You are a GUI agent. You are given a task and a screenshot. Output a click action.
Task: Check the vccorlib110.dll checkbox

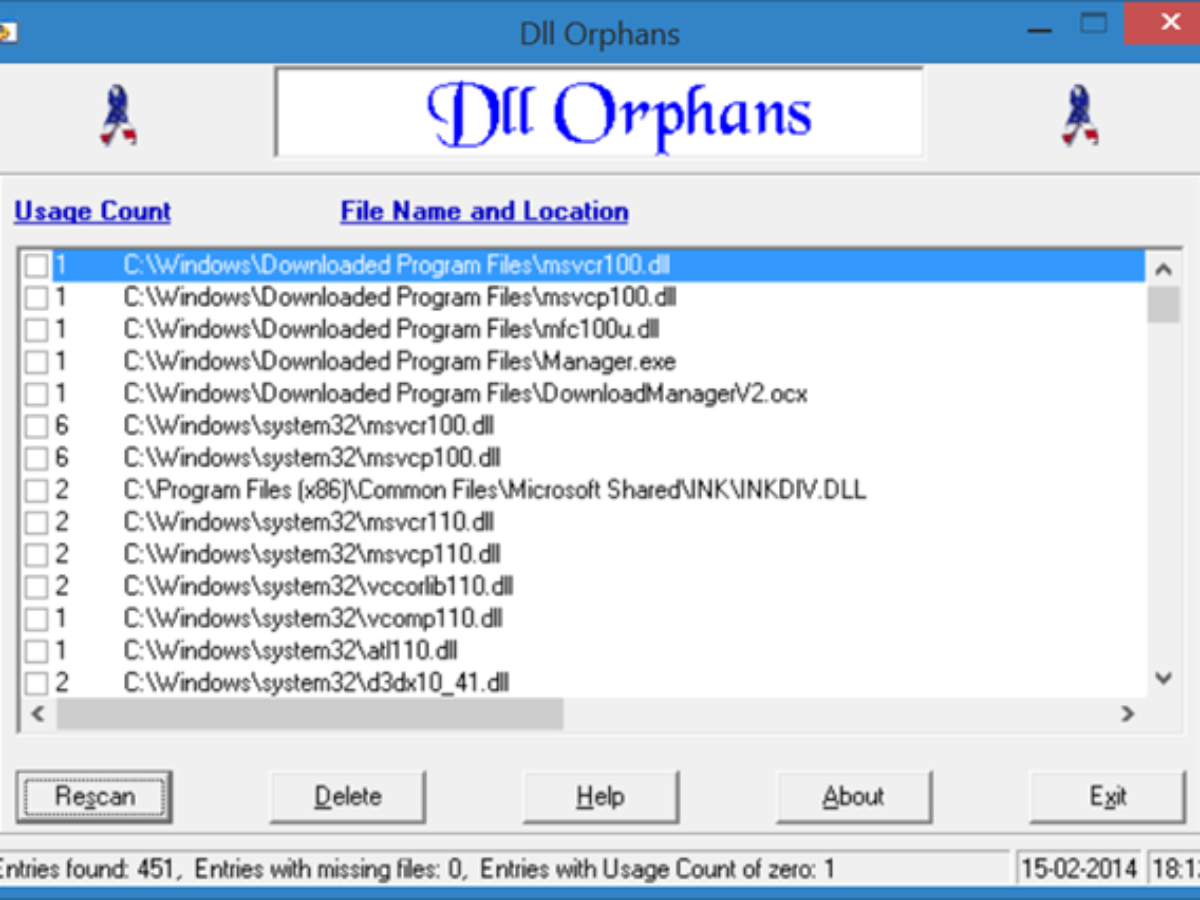pyautogui.click(x=36, y=586)
